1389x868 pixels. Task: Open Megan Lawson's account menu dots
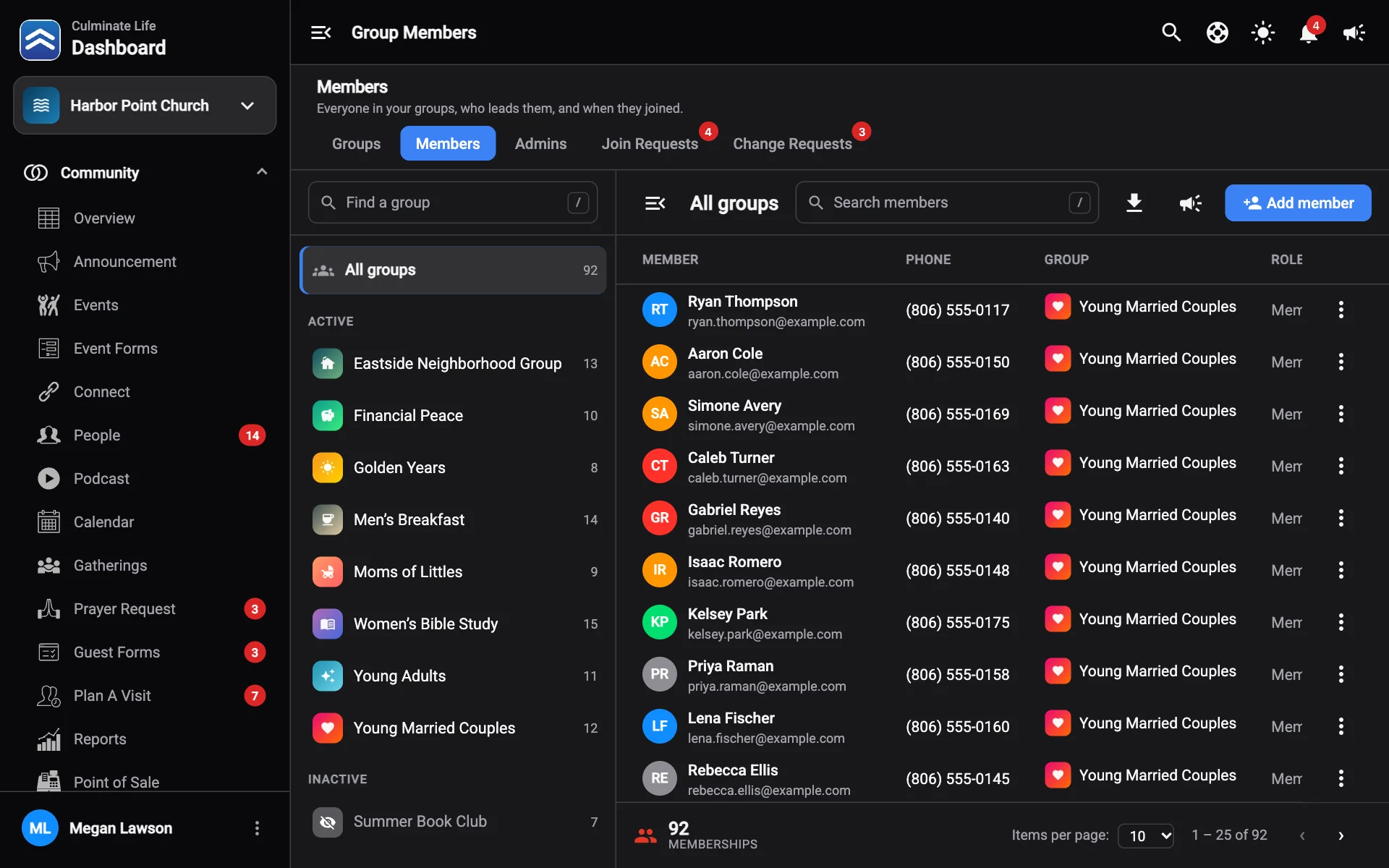(x=257, y=828)
